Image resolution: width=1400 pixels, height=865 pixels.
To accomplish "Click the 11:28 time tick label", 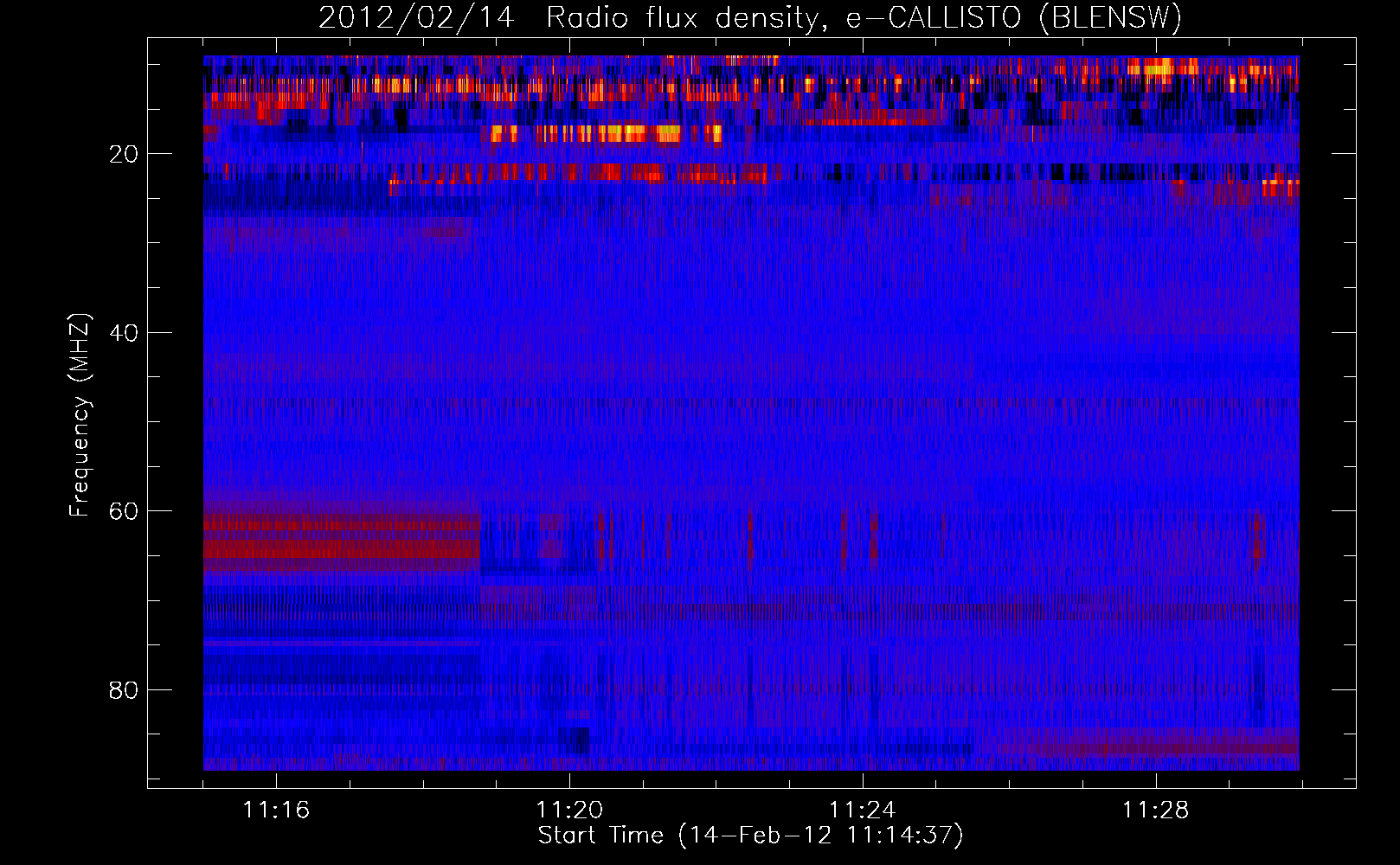I will point(1156,811).
